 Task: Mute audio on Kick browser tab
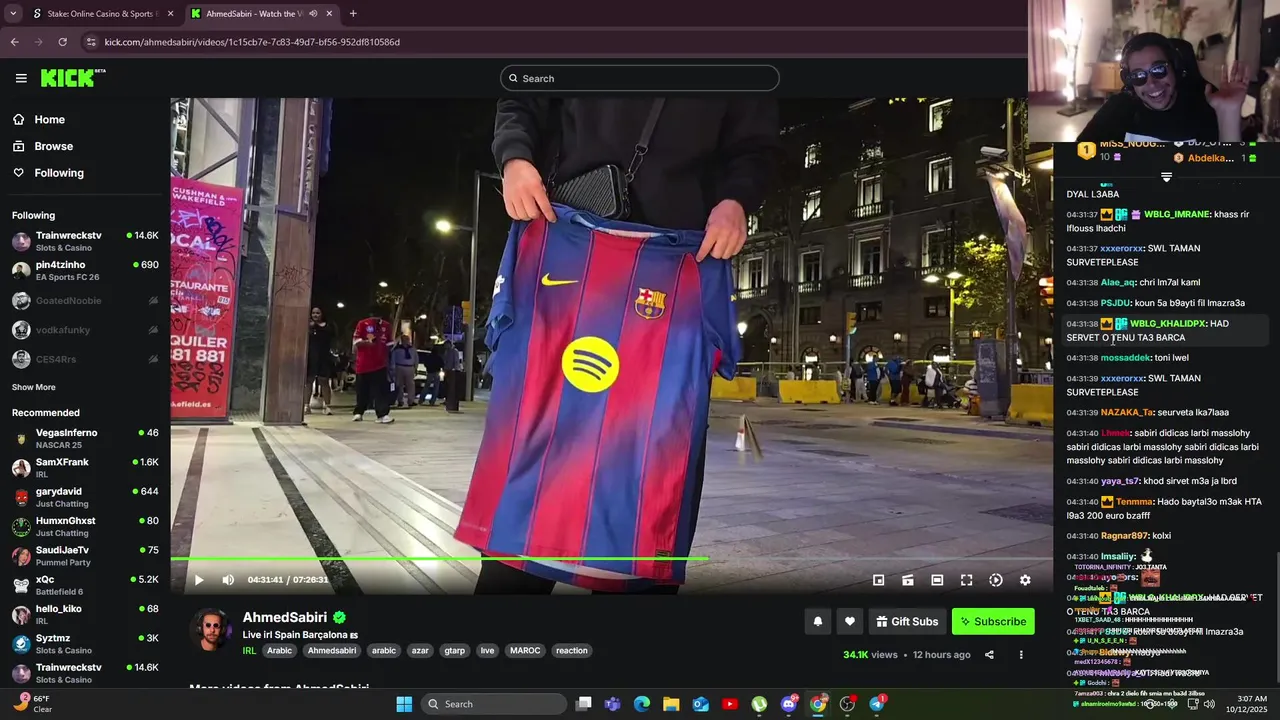pyautogui.click(x=313, y=14)
